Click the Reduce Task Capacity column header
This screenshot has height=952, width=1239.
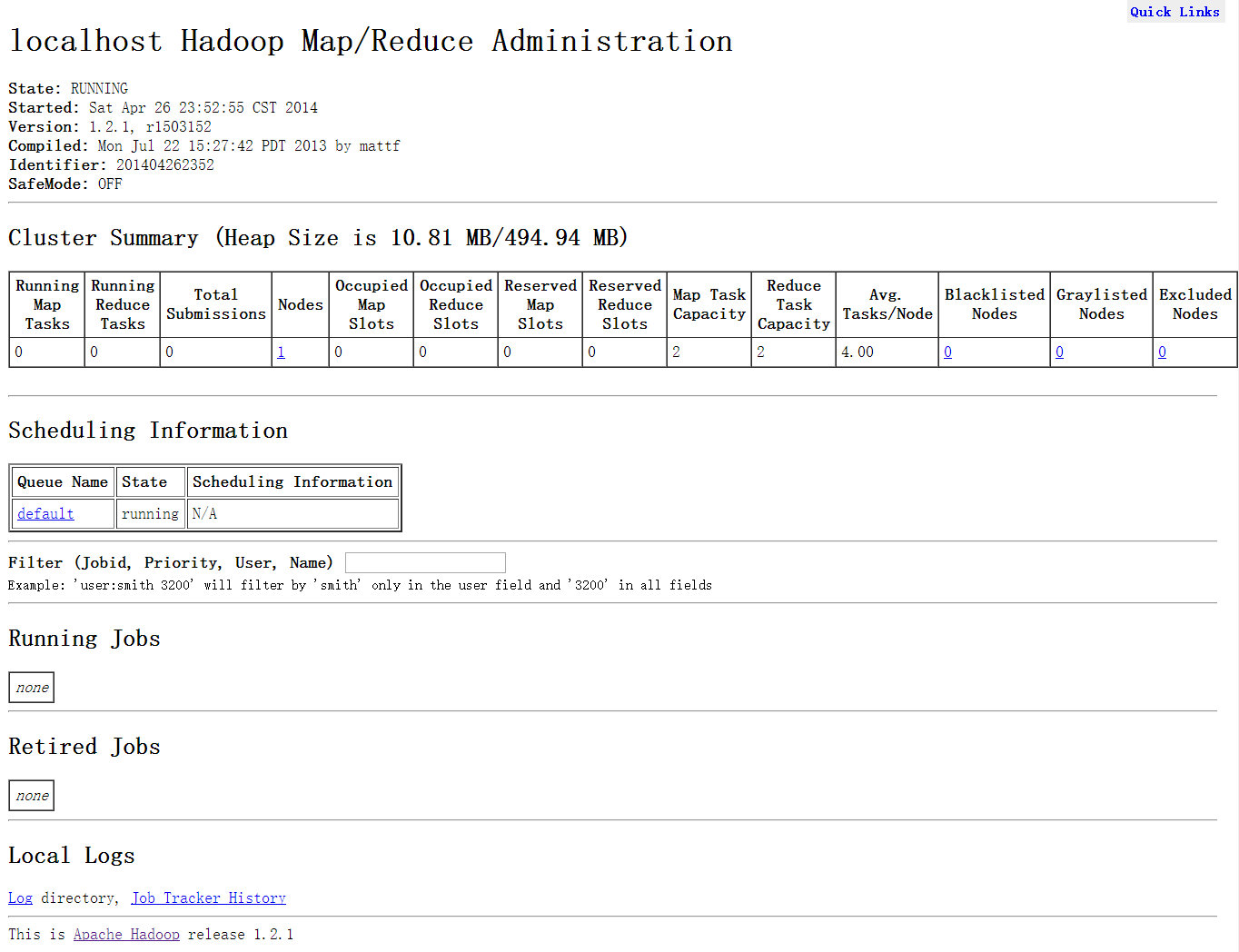[793, 304]
